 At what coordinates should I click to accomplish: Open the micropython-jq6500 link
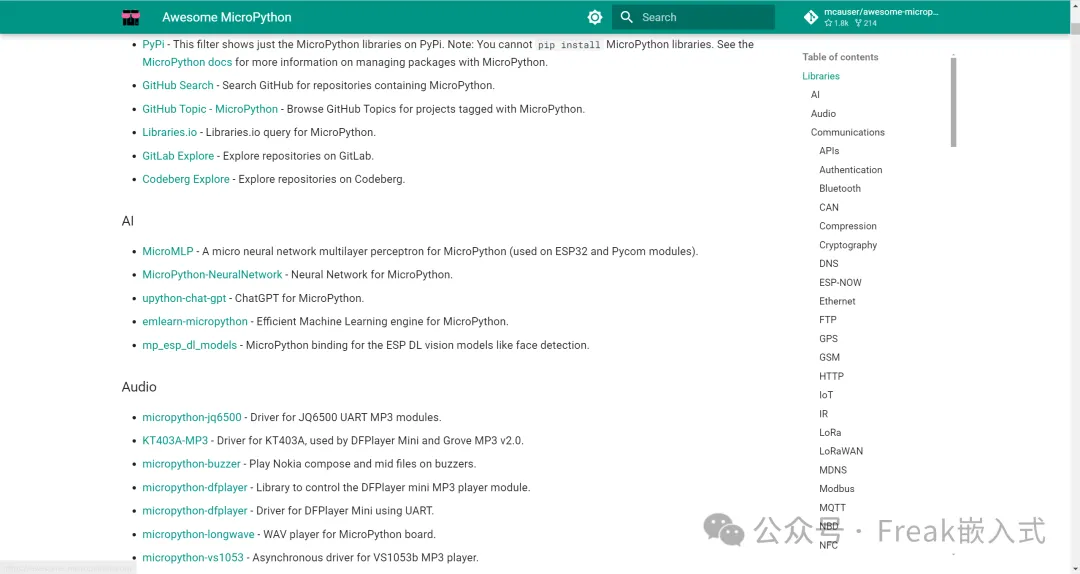pos(191,418)
